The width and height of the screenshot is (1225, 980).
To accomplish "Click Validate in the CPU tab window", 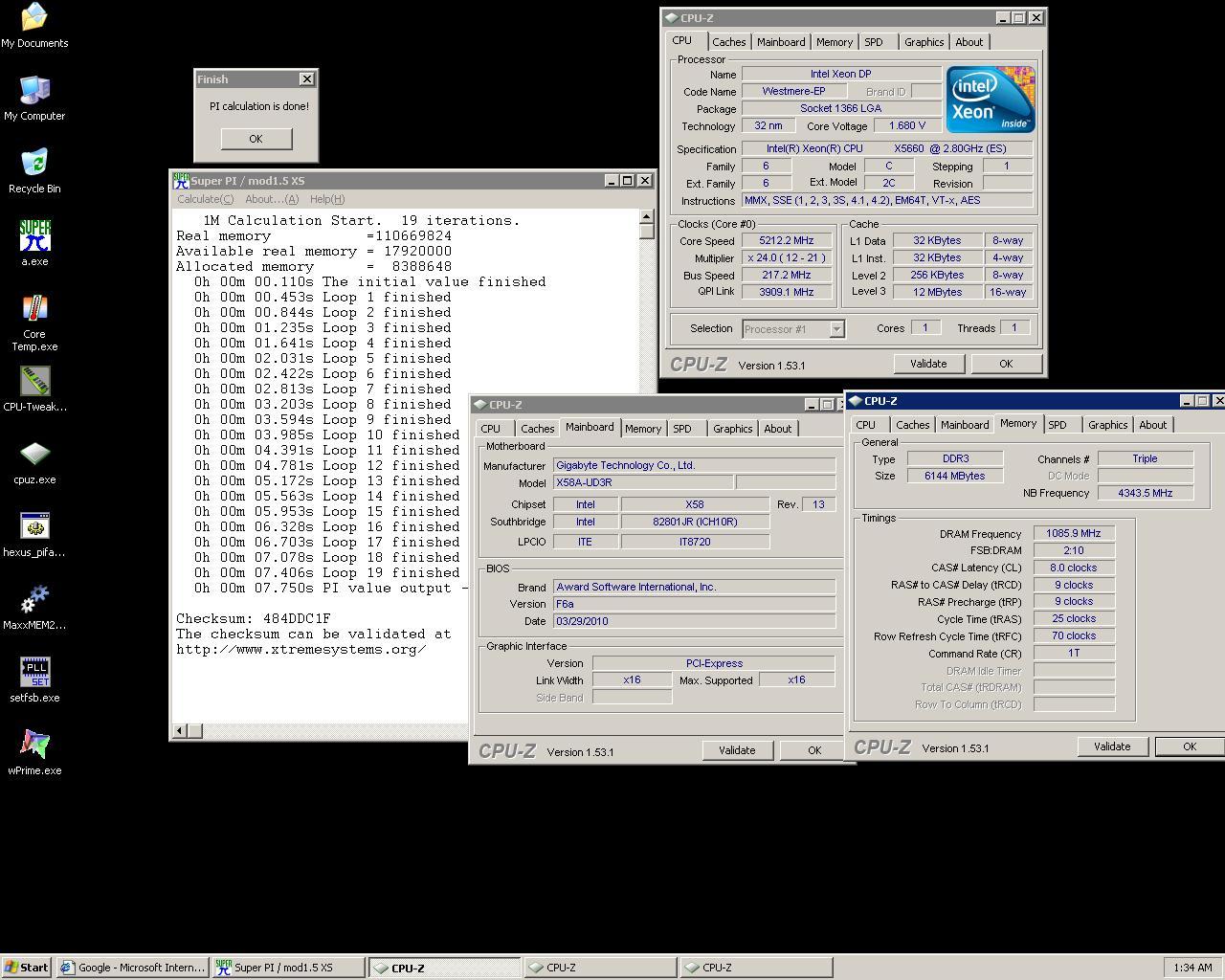I will point(928,364).
